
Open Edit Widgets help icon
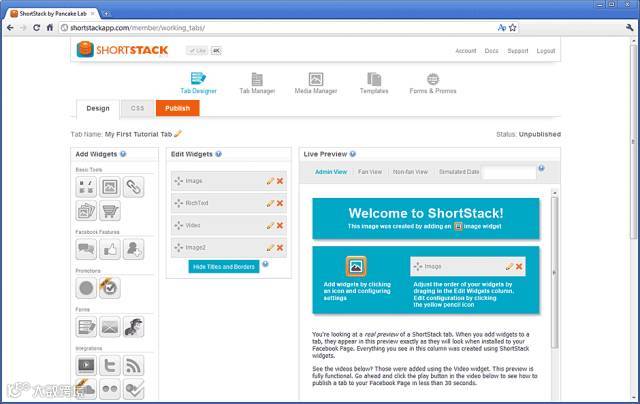pos(218,154)
